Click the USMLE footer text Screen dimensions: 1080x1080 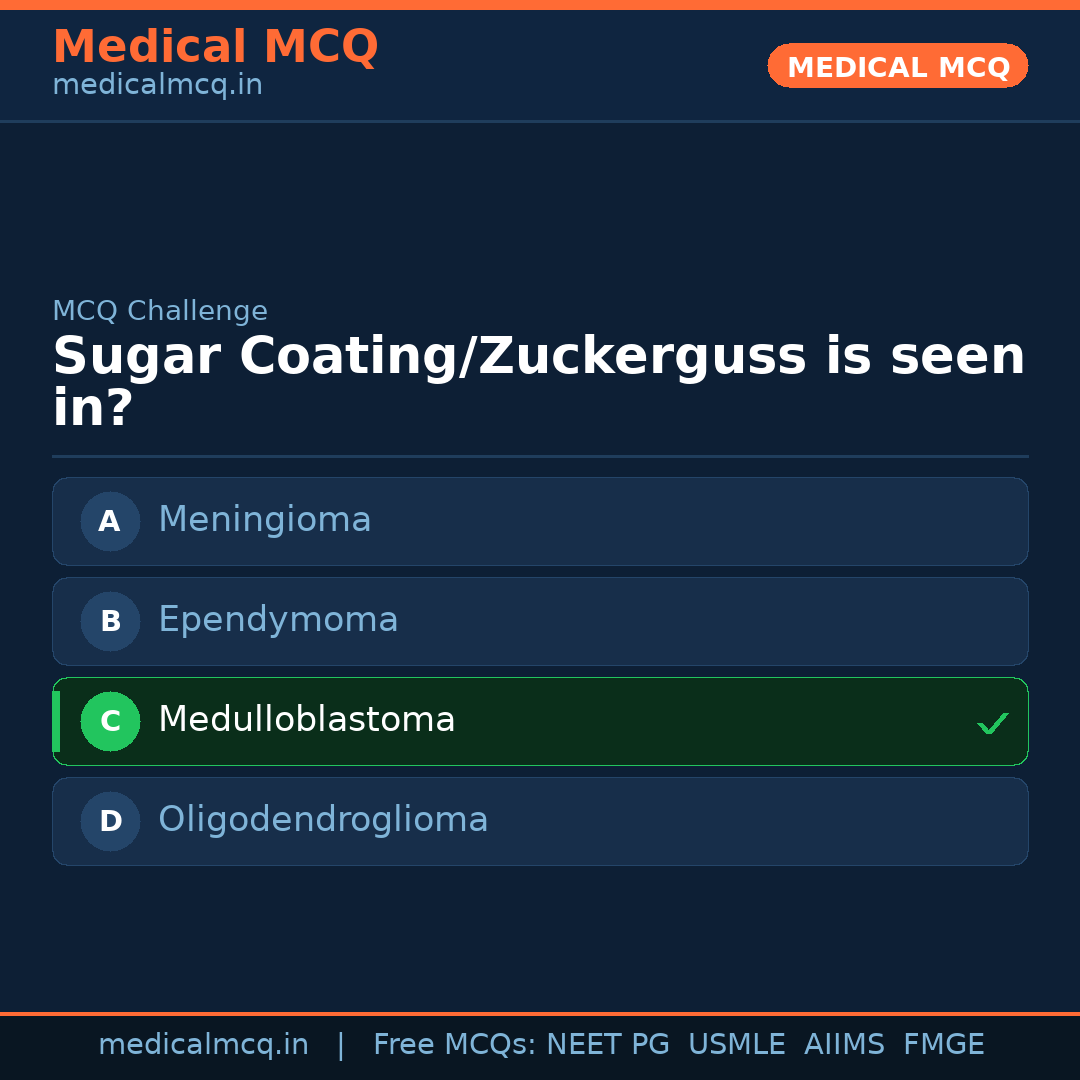[736, 1045]
